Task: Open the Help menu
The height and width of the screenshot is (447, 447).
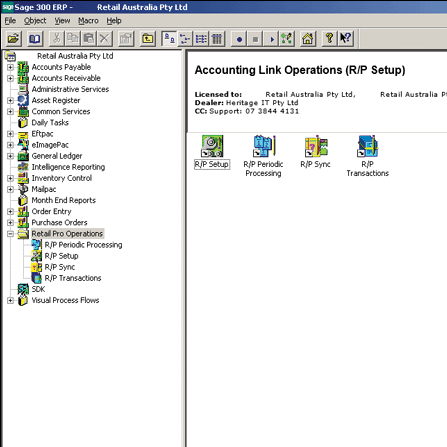Action: tap(114, 21)
